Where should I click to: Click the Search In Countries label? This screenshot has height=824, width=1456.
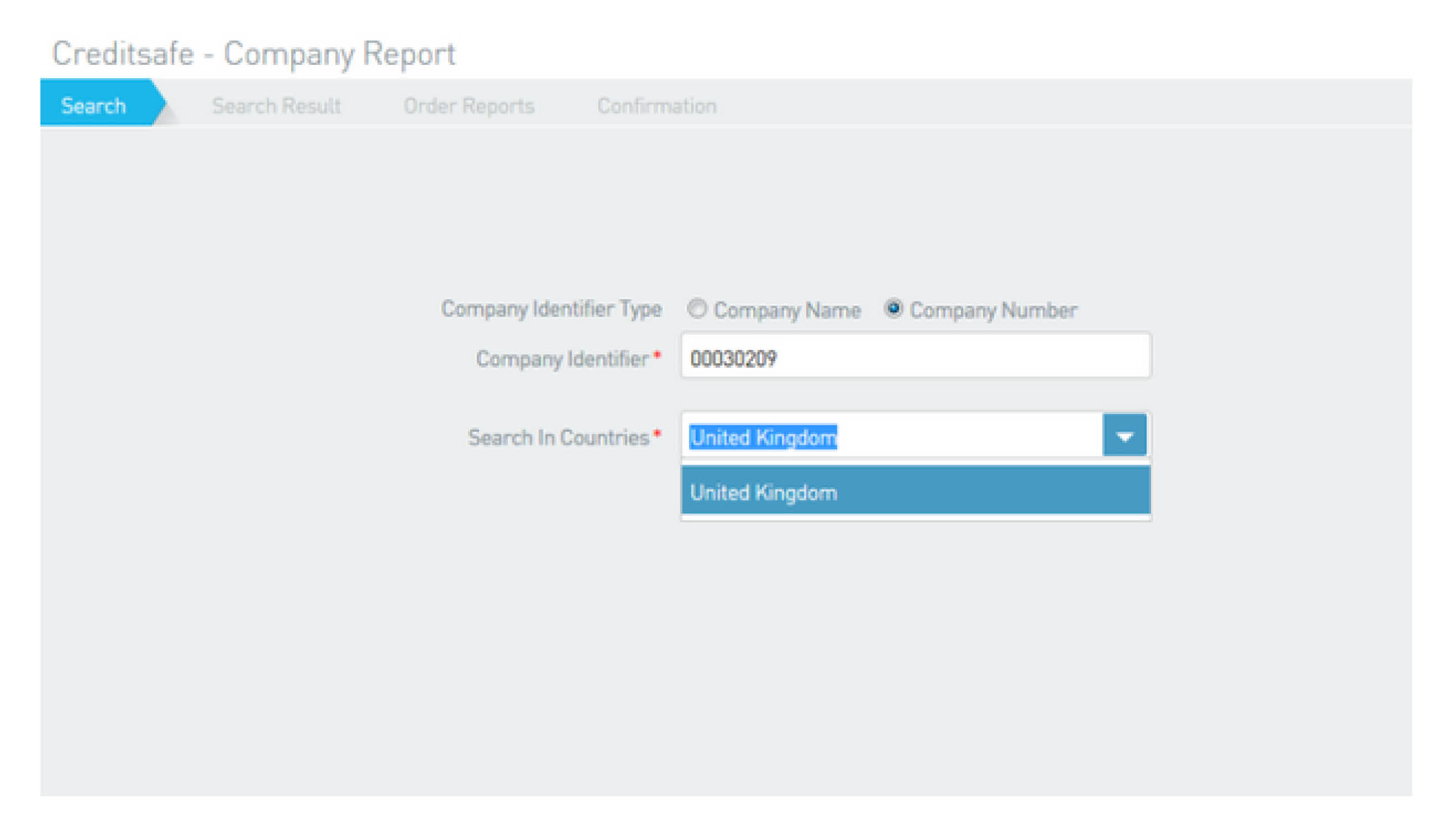(x=558, y=438)
